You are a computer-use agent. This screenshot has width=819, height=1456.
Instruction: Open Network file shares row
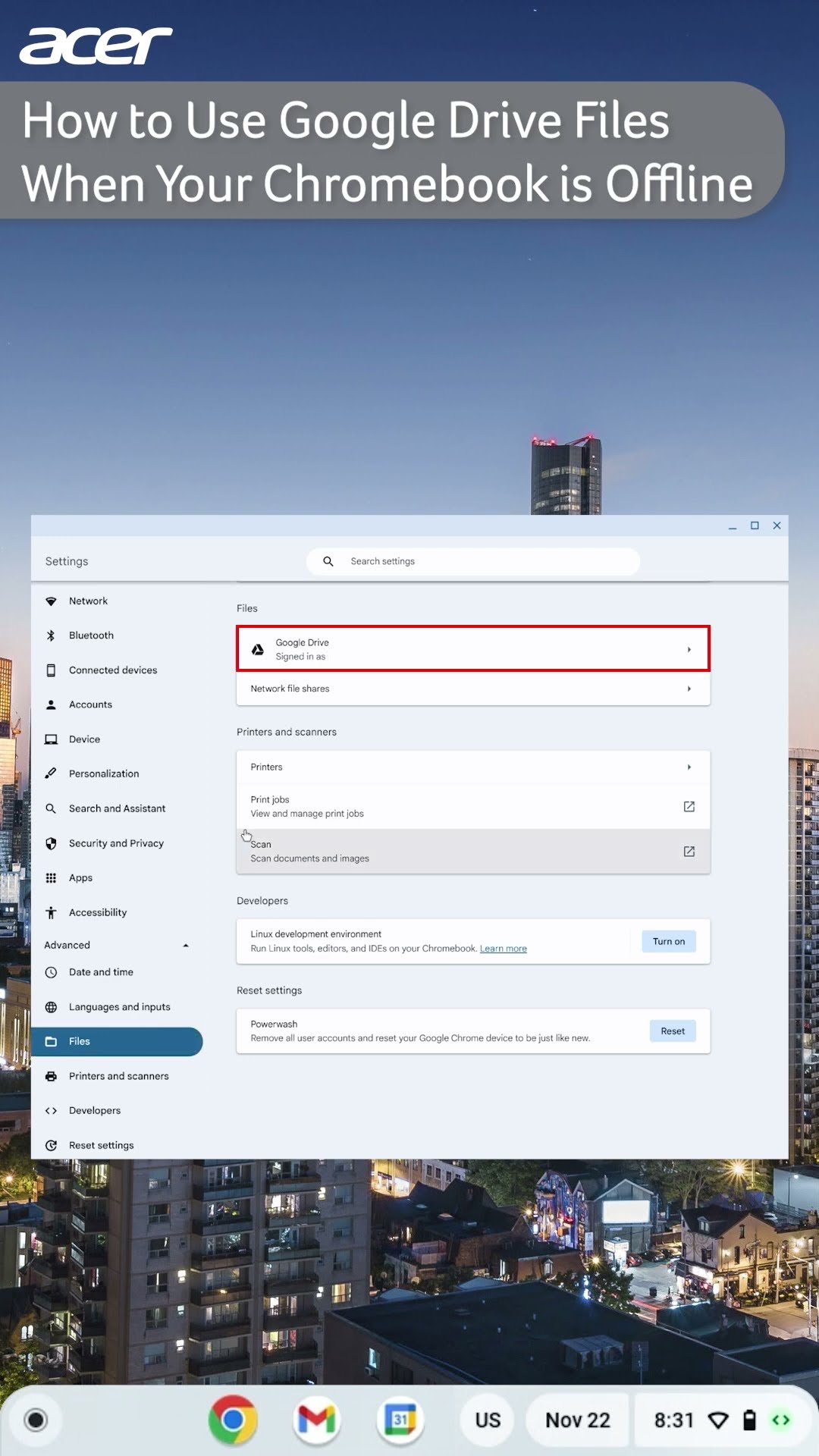[473, 689]
